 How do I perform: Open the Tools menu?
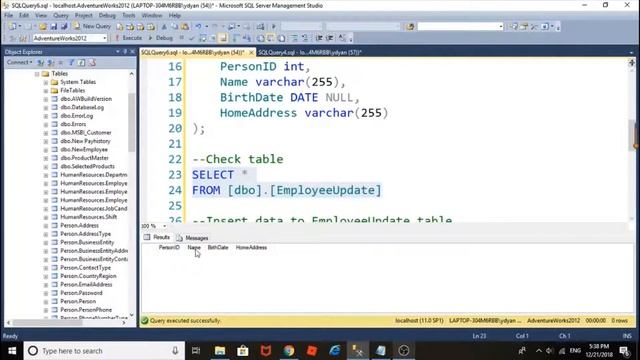pyautogui.click(x=129, y=16)
